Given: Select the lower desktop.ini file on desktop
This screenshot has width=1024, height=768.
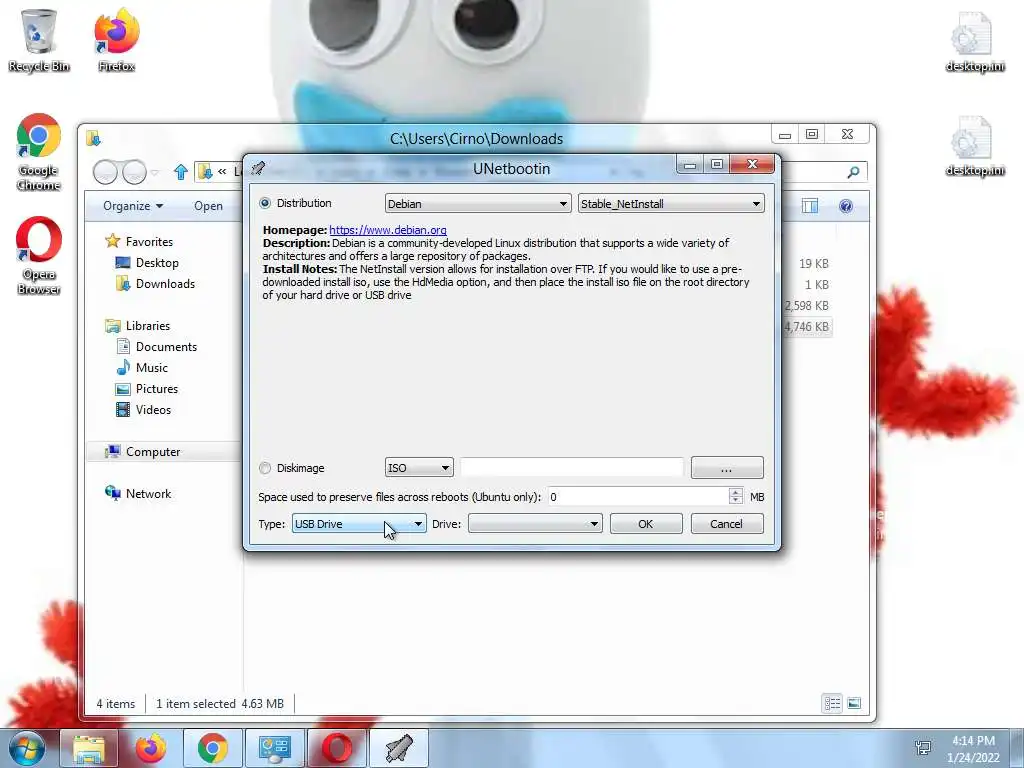Looking at the screenshot, I should [x=974, y=146].
